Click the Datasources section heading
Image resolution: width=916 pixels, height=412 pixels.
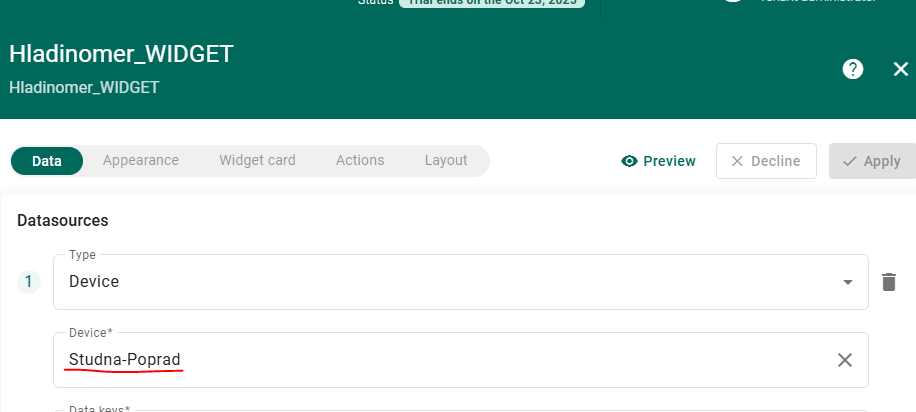(x=62, y=220)
